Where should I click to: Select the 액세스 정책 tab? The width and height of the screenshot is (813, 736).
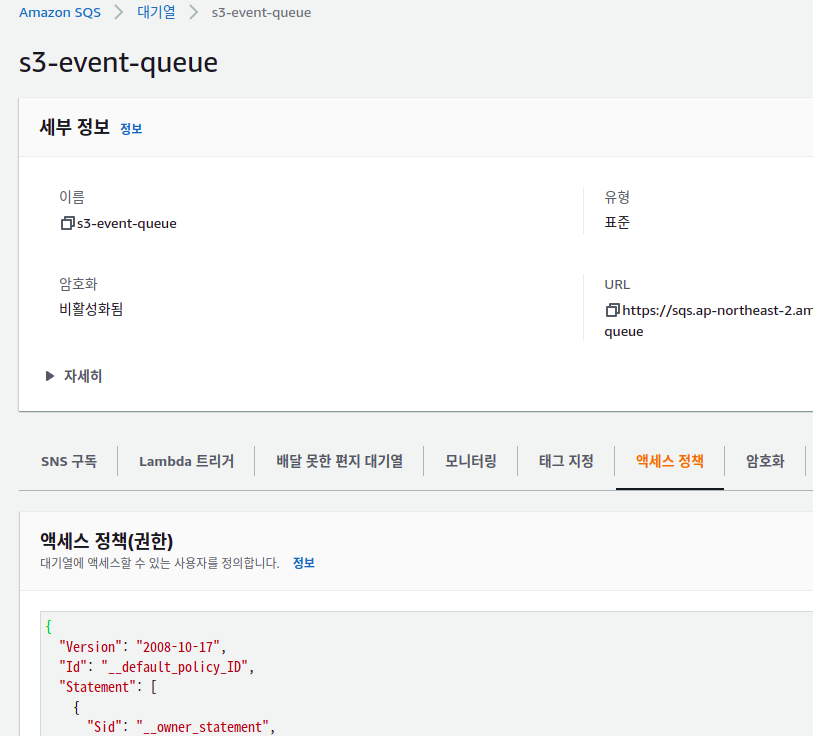pyautogui.click(x=670, y=461)
